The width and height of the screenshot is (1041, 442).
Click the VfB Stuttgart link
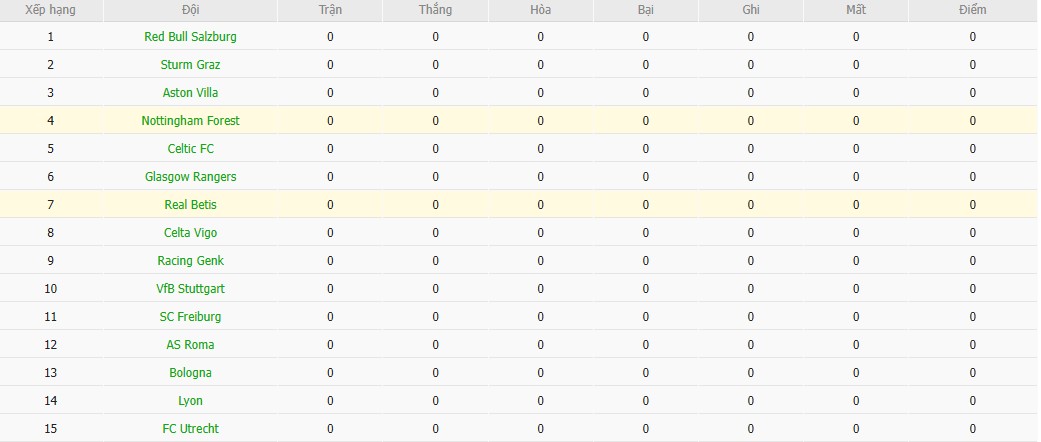coord(190,289)
